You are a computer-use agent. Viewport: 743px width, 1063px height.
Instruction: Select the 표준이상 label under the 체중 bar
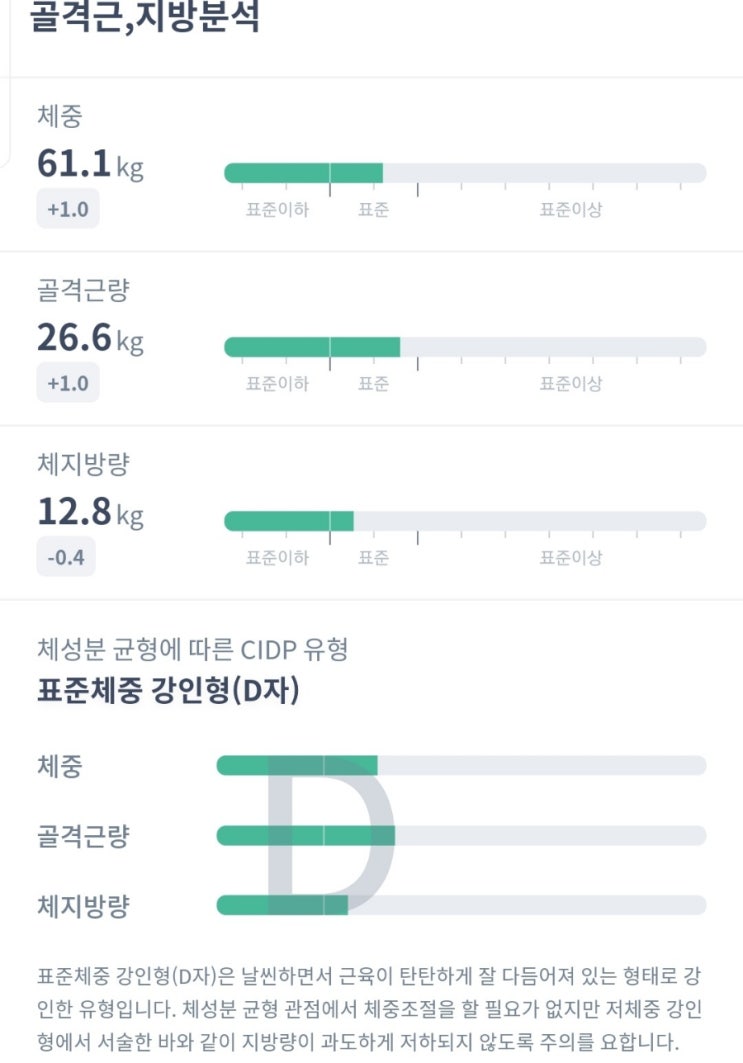pos(571,210)
